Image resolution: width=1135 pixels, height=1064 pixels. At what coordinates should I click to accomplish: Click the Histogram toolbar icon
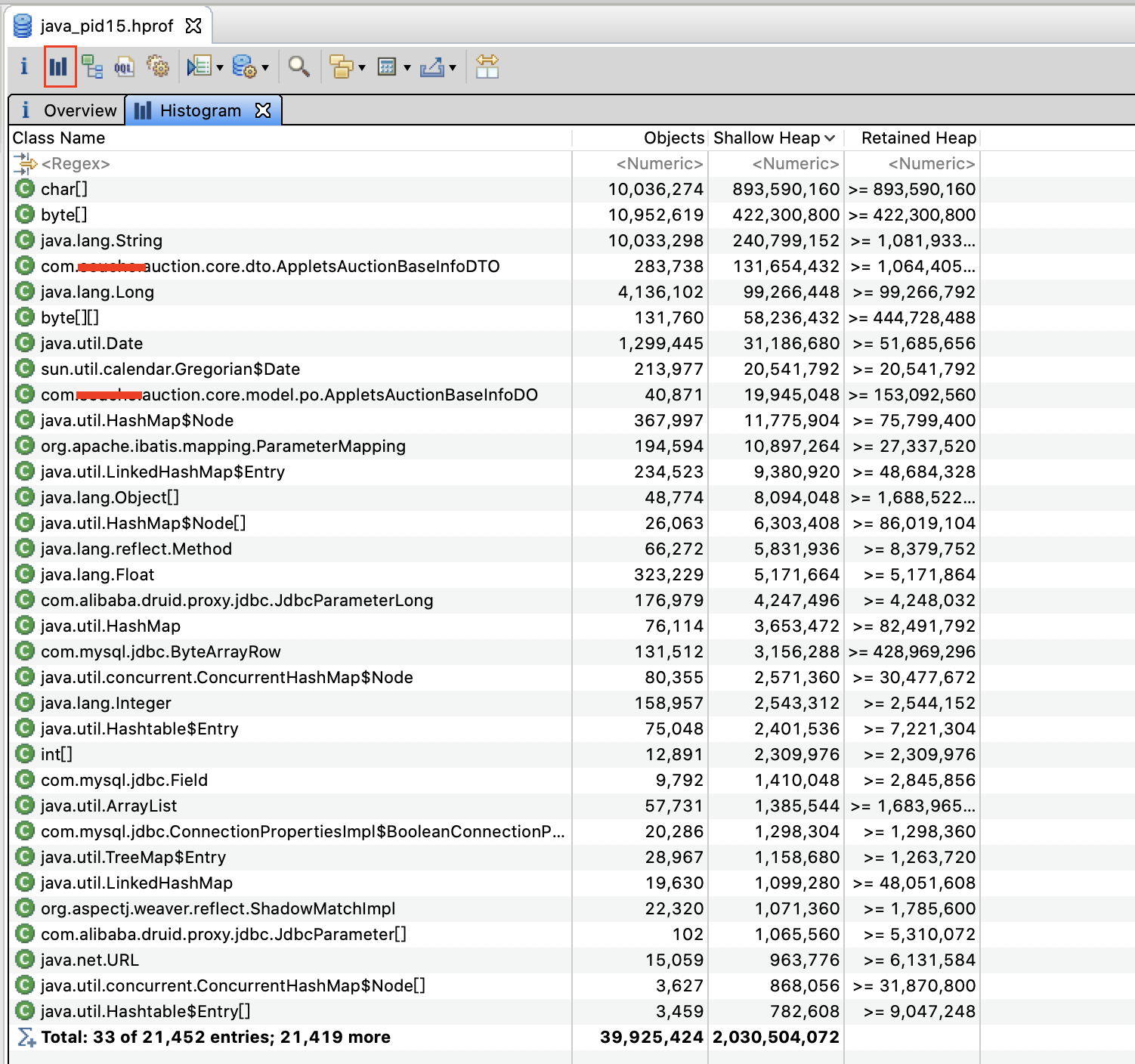[x=59, y=66]
